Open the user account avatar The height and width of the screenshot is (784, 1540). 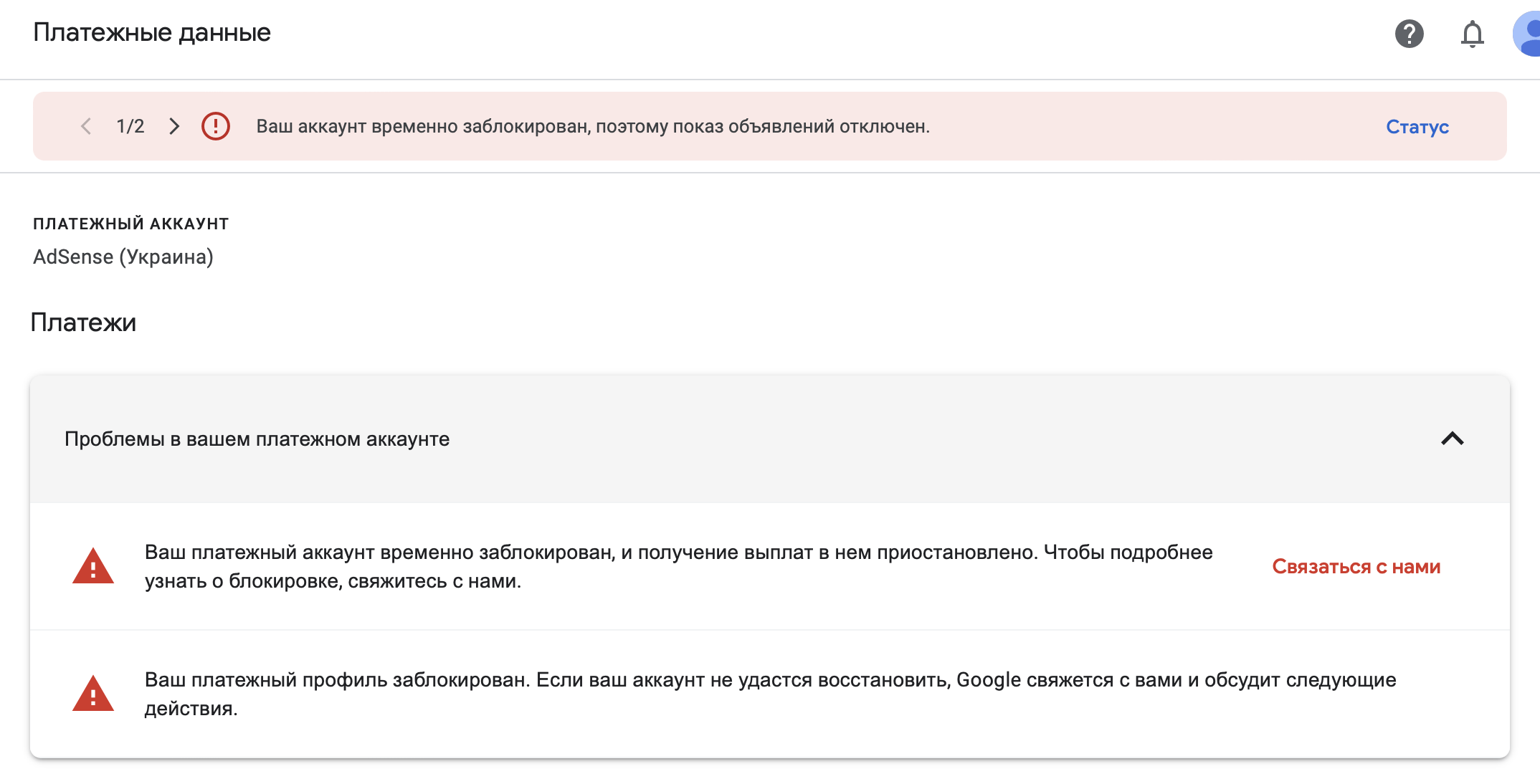(x=1527, y=34)
